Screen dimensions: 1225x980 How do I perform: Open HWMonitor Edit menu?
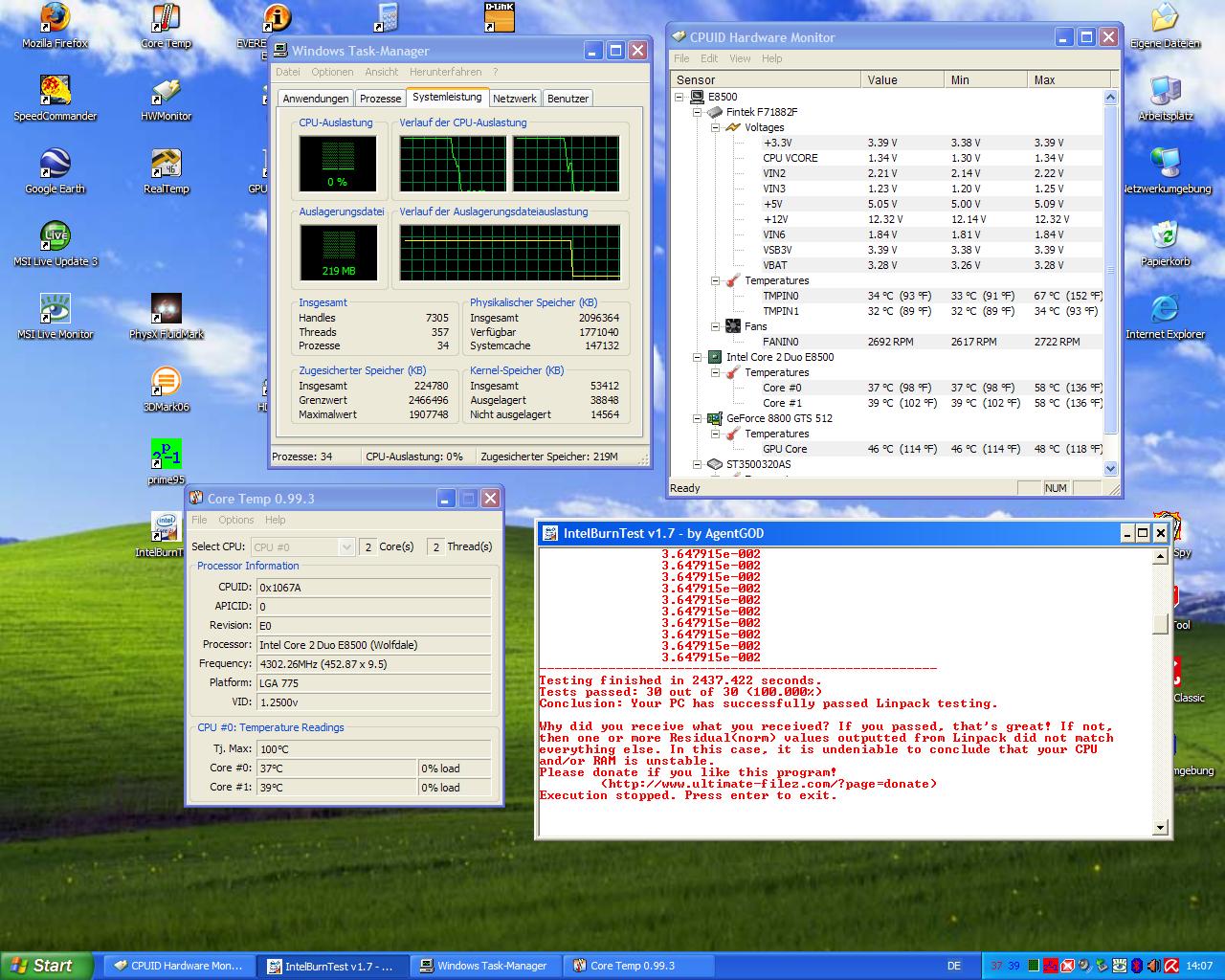[x=709, y=58]
